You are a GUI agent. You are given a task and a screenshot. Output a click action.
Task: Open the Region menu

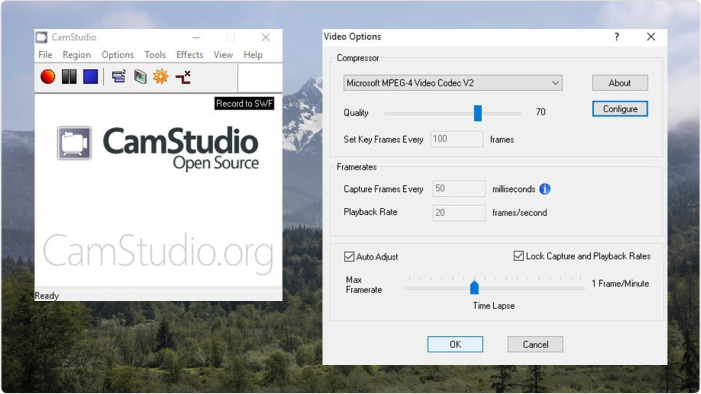tap(76, 55)
